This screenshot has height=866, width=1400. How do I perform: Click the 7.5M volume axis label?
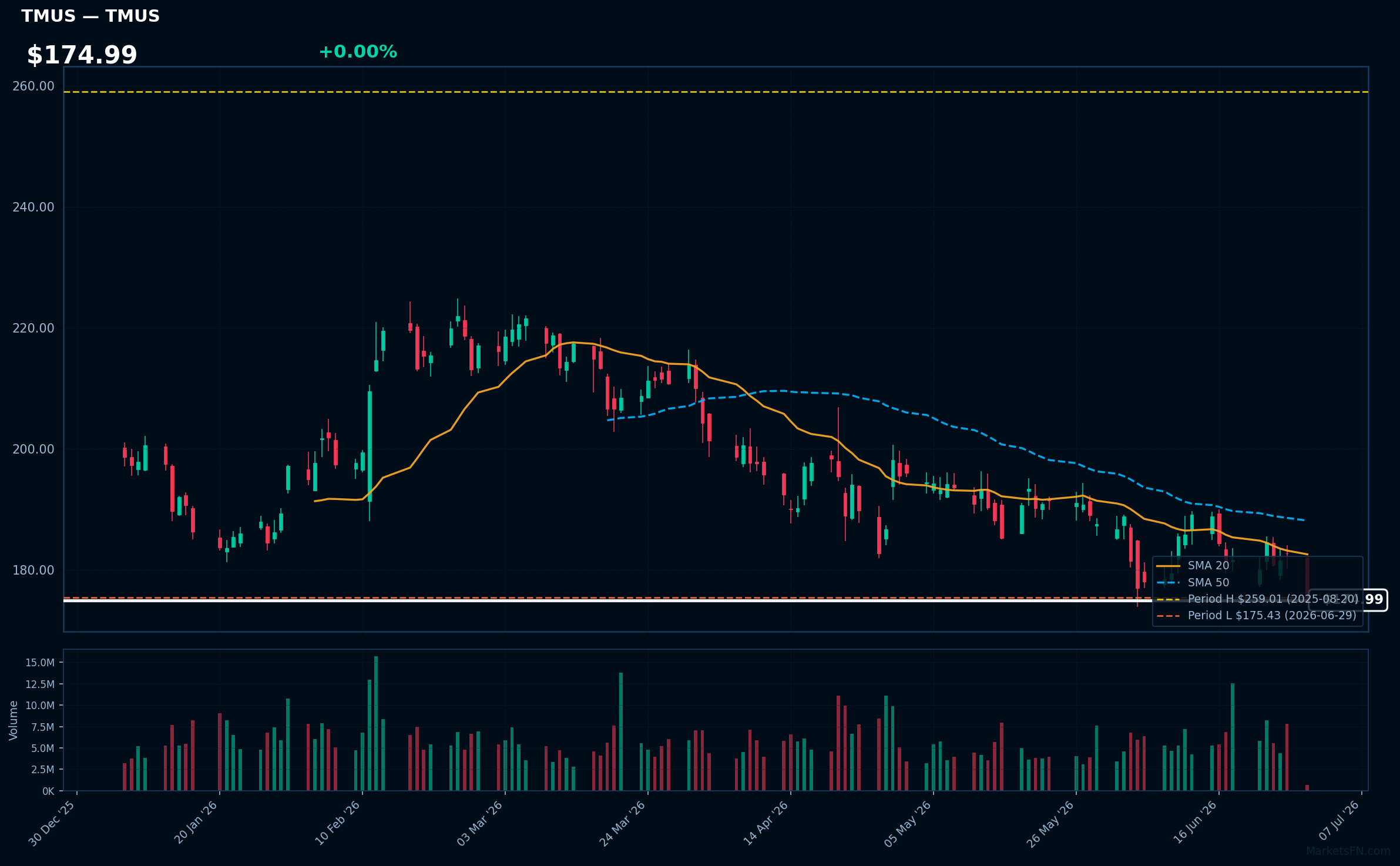42,727
